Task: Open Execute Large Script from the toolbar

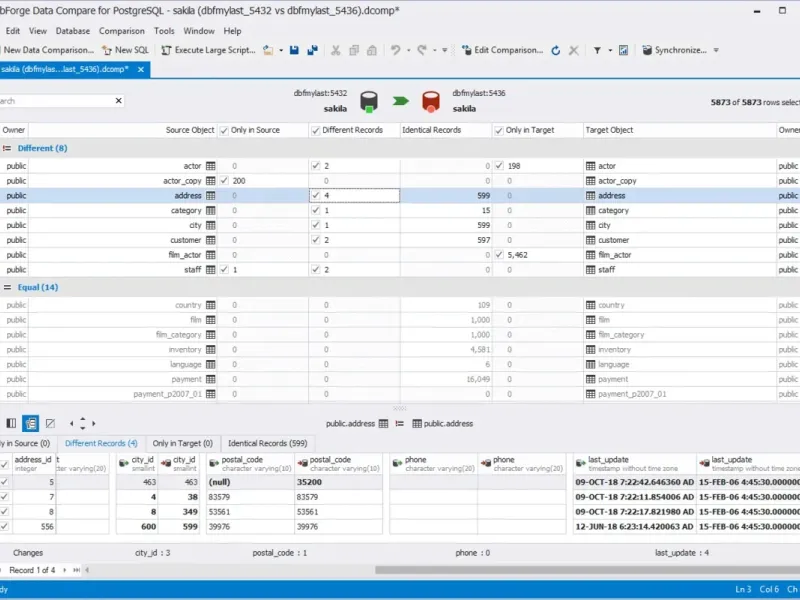Action: [x=208, y=49]
